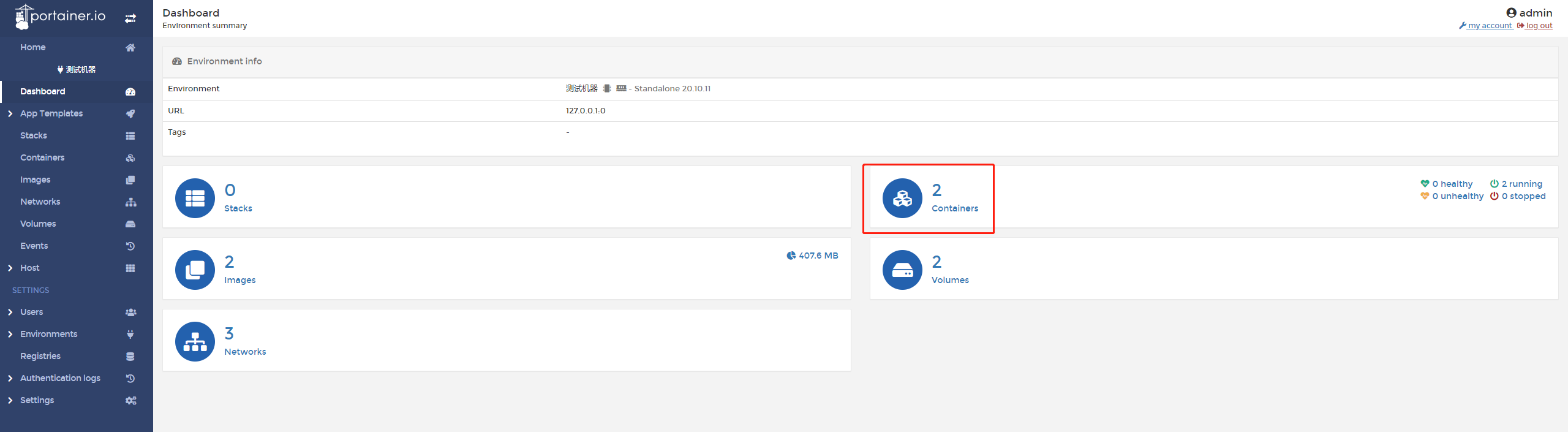Click the round Images tile icon
Screen dimensions: 1568x432
[195, 270]
